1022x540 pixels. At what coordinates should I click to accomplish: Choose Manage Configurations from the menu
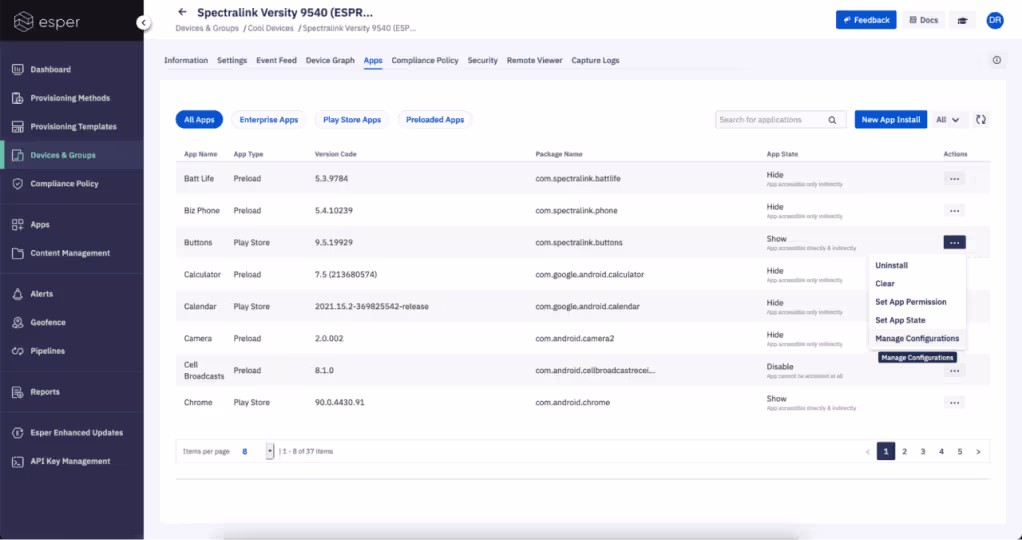(917, 338)
